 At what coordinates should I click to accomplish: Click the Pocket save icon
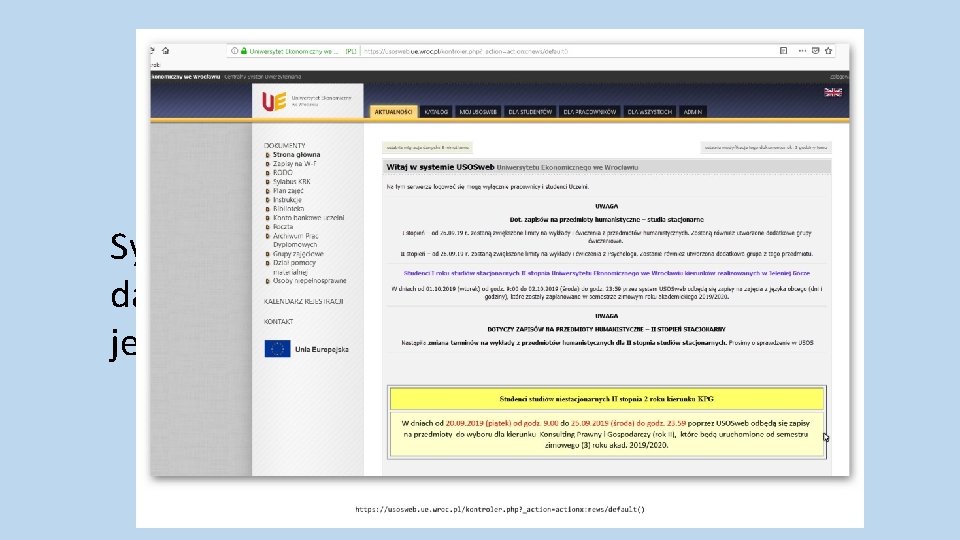point(816,51)
